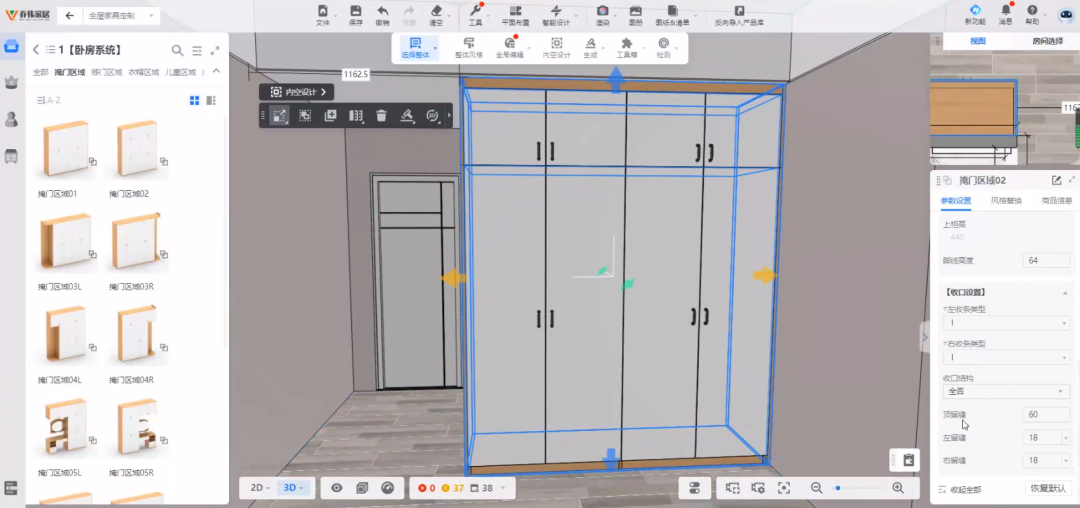
Task: Select the 整体风格 paint roller tool
Action: (468, 44)
